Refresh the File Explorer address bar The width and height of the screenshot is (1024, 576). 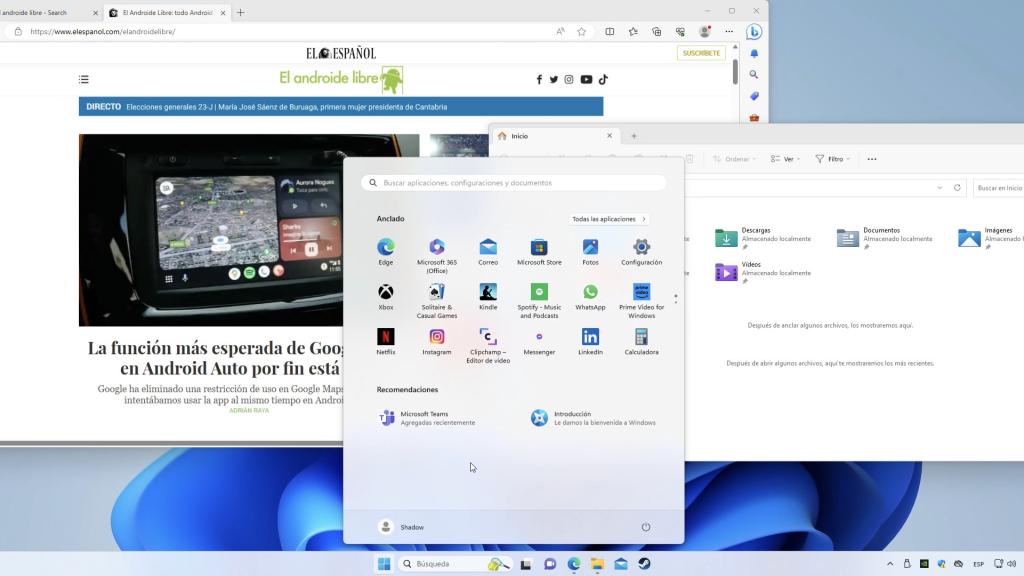[957, 187]
